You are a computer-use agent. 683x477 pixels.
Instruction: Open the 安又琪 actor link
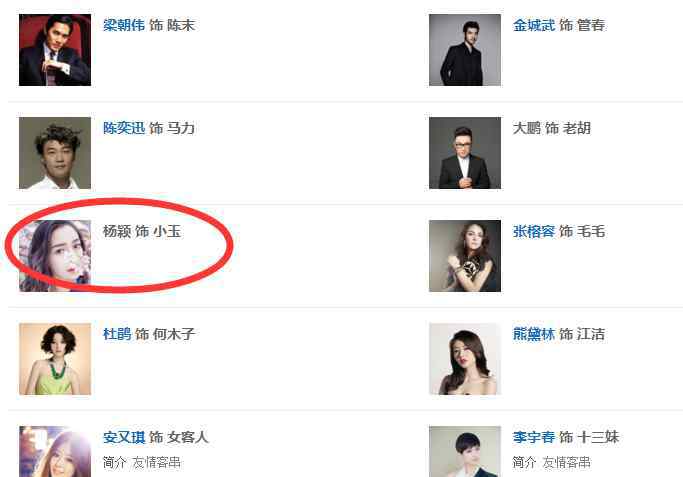tap(124, 437)
